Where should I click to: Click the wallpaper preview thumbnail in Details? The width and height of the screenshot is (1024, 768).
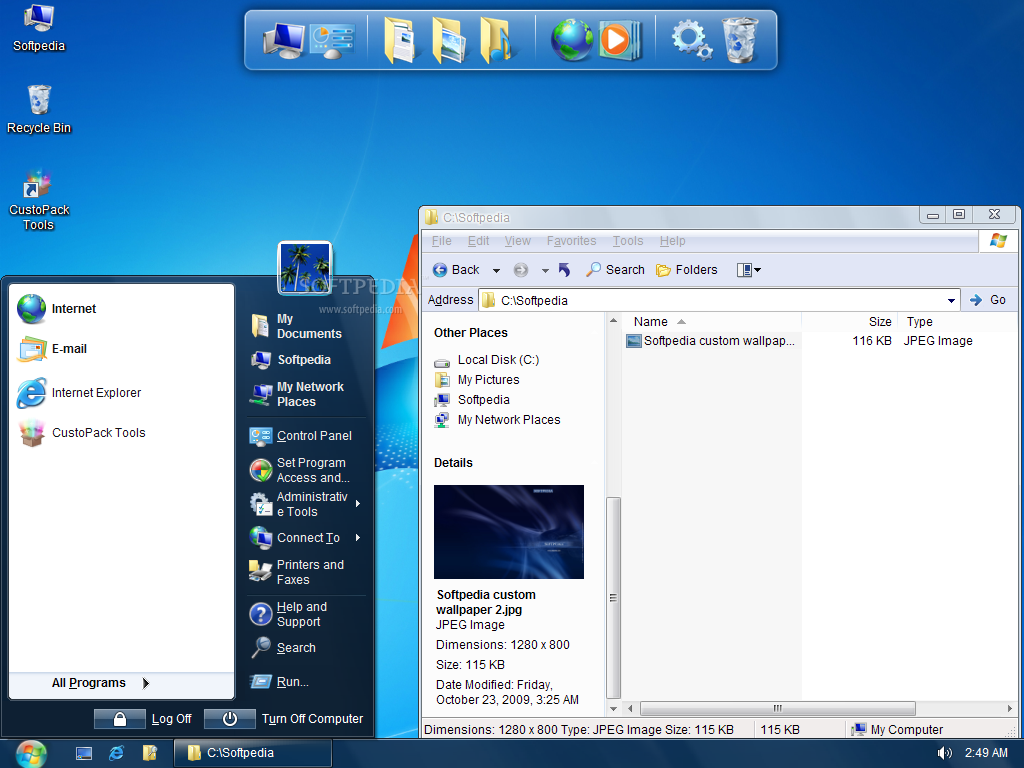(x=509, y=532)
